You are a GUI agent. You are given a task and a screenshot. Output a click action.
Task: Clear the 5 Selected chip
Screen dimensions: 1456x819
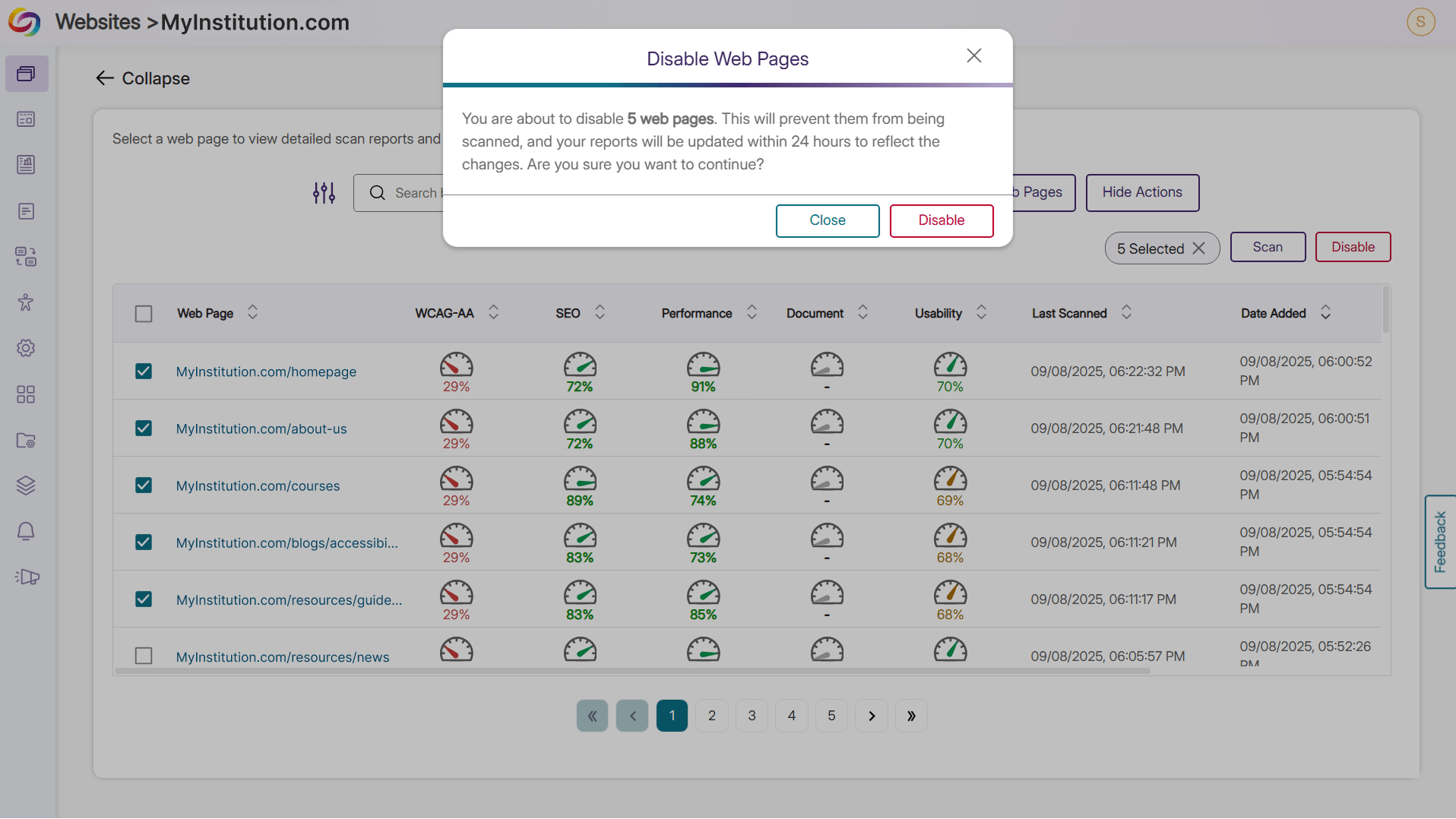pos(1200,248)
